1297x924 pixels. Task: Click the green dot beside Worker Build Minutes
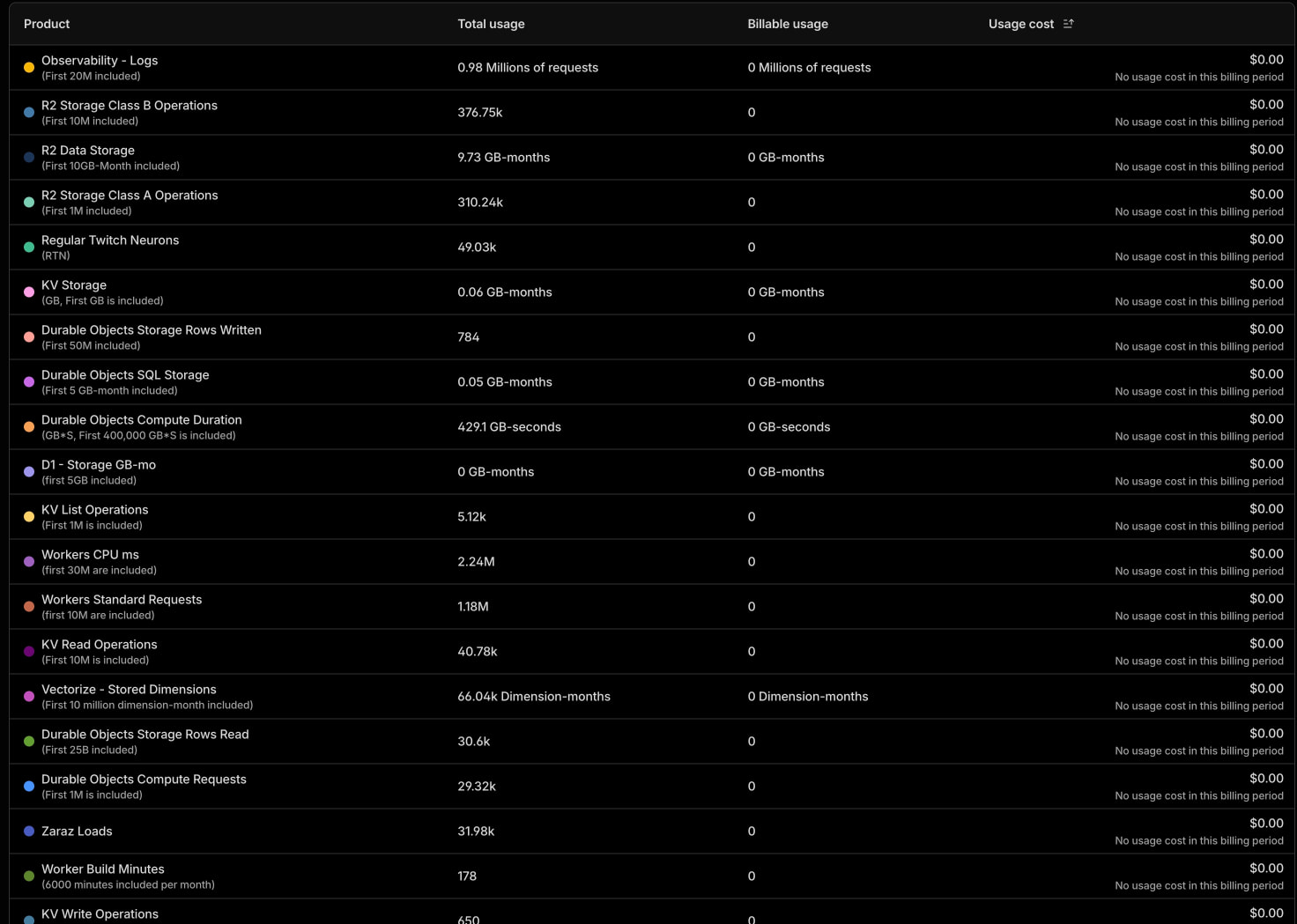(x=29, y=876)
